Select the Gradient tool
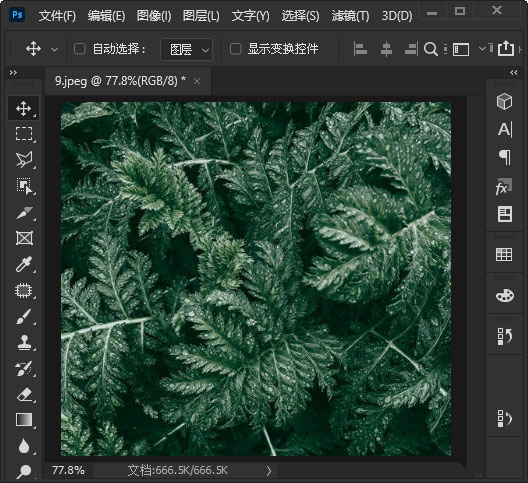Viewport: 528px width, 483px height. [x=24, y=420]
